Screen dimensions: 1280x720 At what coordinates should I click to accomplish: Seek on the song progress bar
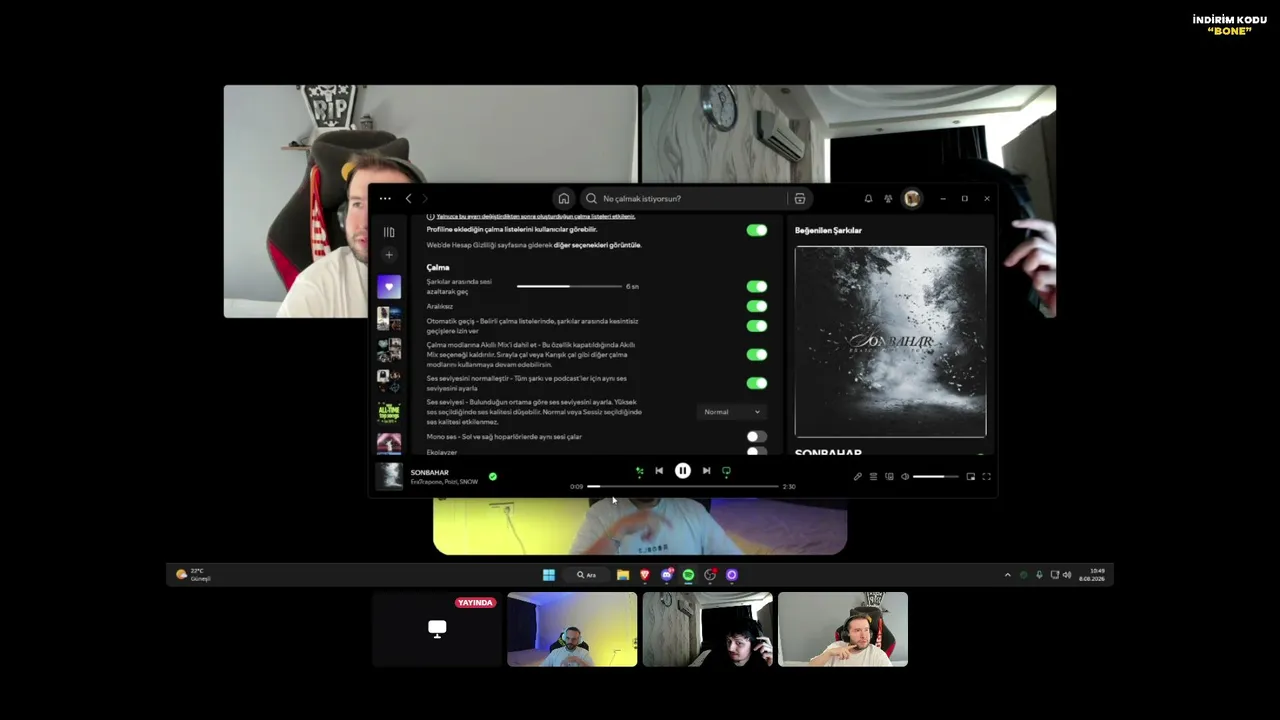(683, 487)
